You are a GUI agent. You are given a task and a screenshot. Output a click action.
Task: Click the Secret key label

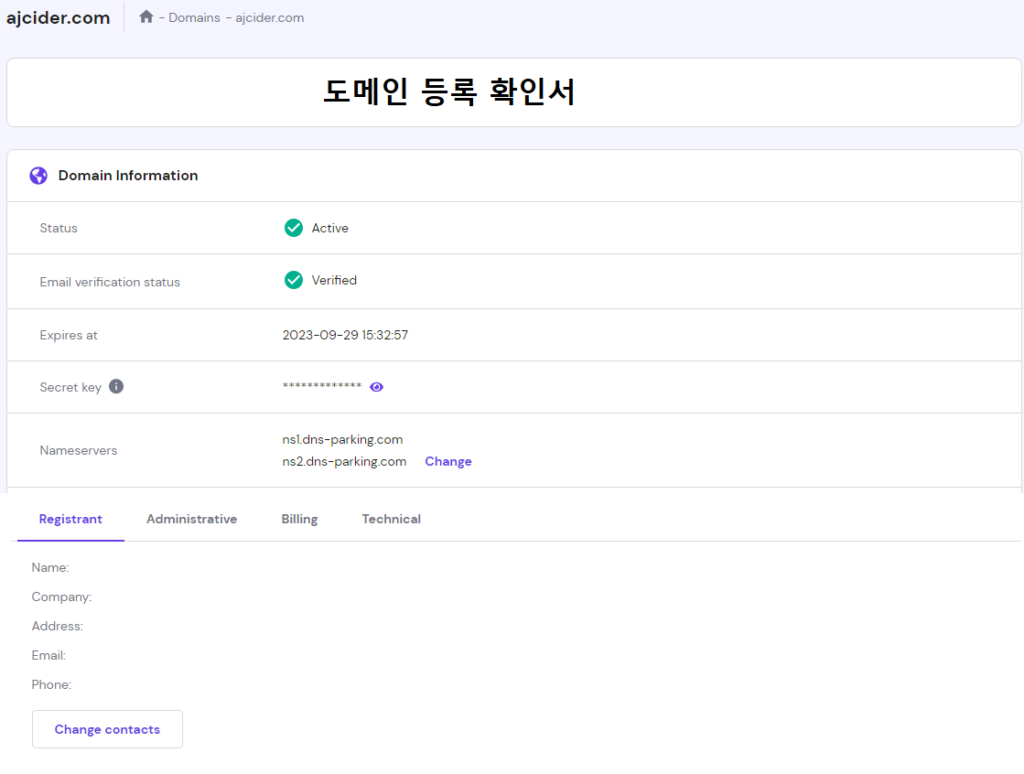[x=71, y=387]
